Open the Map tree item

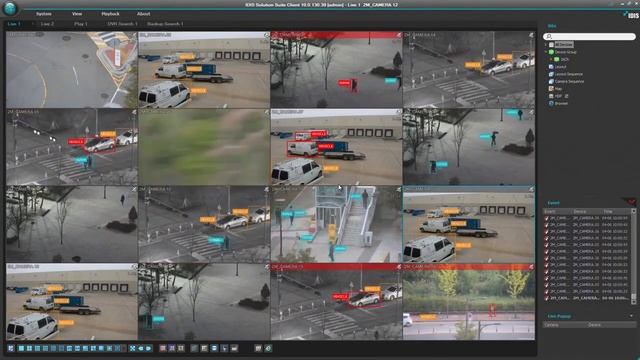(558, 89)
